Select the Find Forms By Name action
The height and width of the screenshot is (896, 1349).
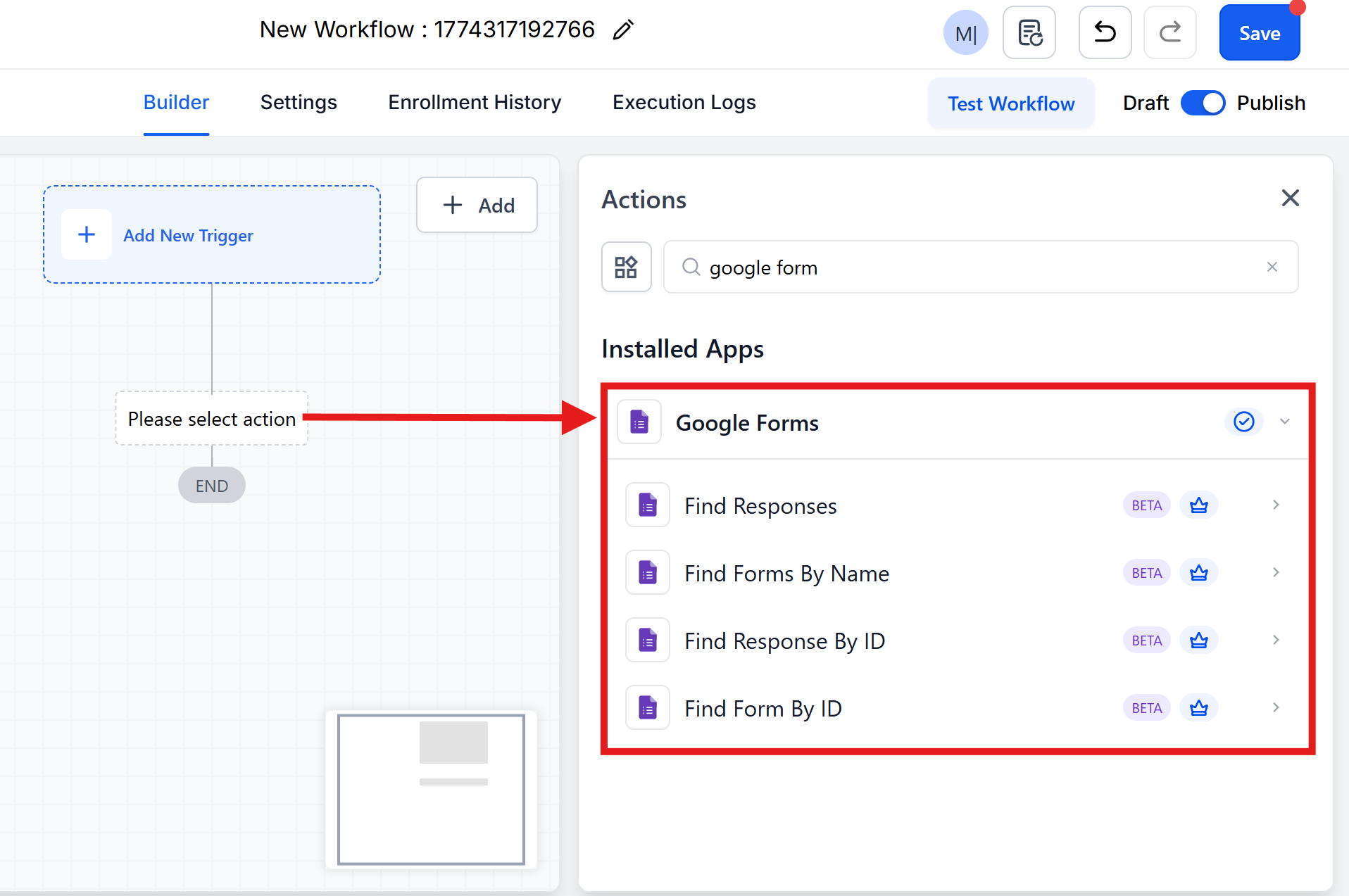pos(958,573)
